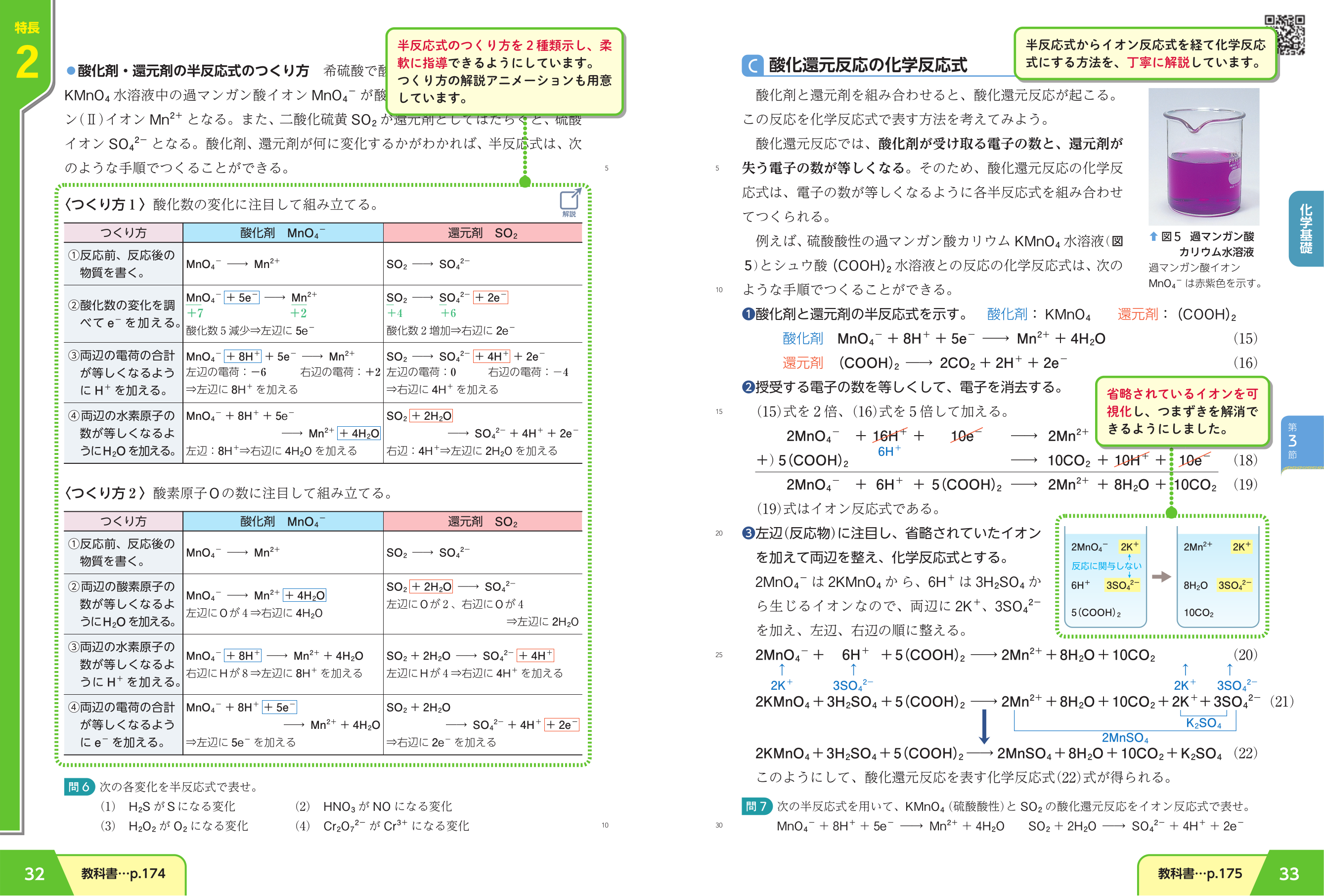Screen dimensions: 1324x896
Task: Click the gray arrow between the beaker diagrams
Action: pos(1161,576)
